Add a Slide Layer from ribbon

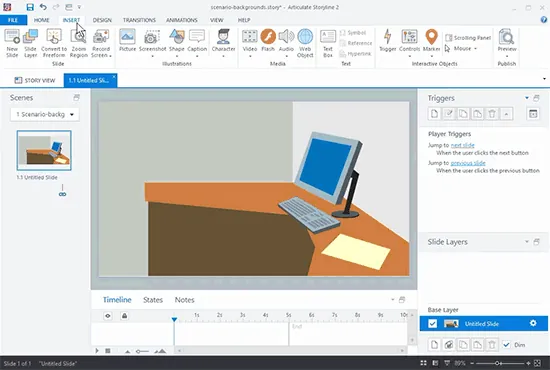(x=31, y=43)
